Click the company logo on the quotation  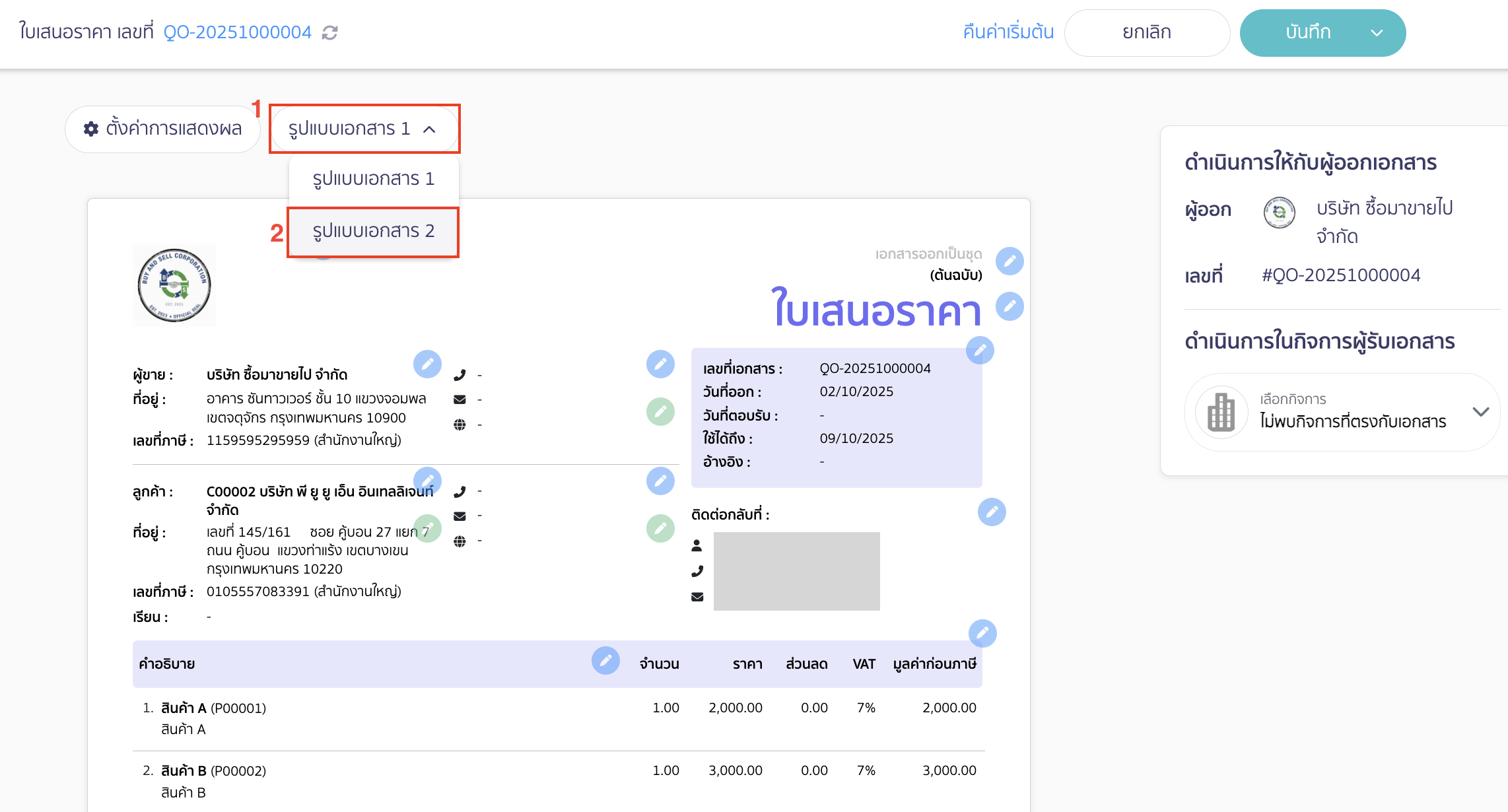[174, 285]
